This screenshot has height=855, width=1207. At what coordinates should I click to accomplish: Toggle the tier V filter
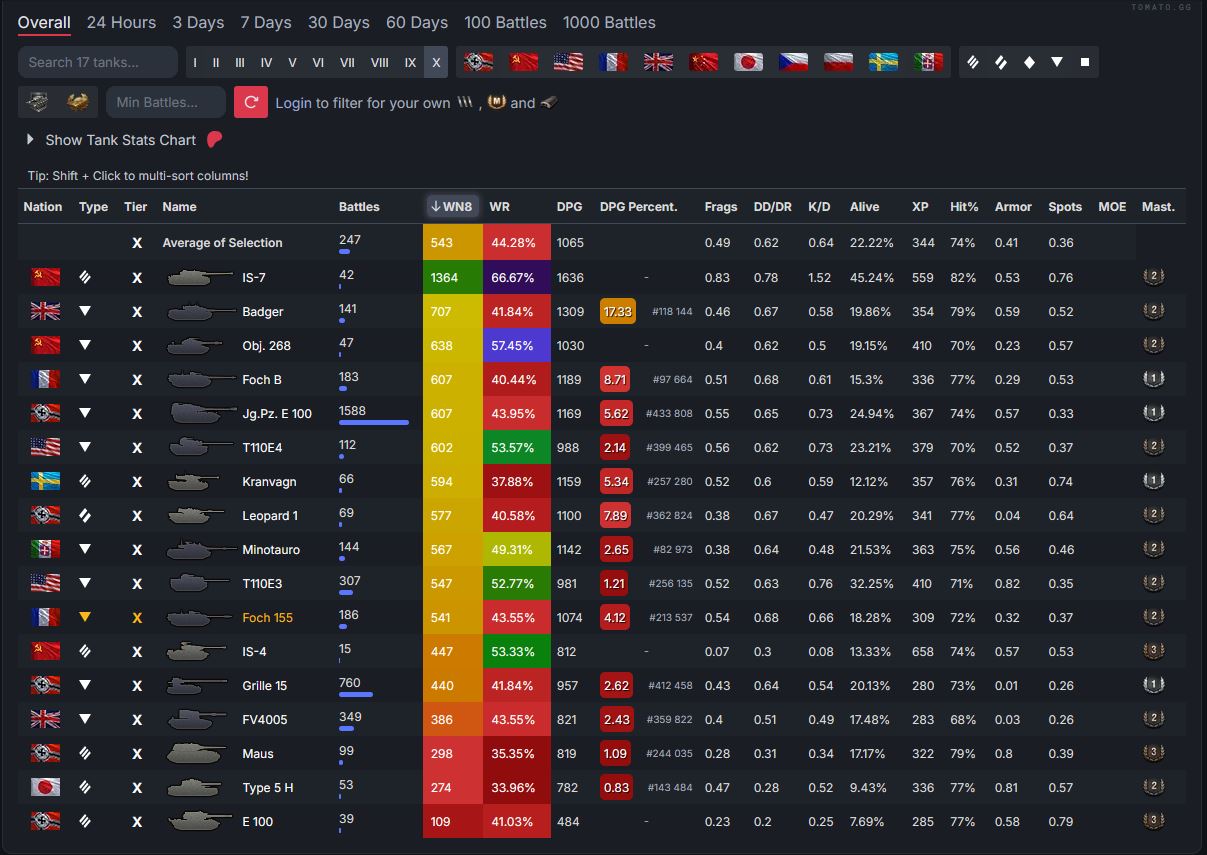point(292,62)
